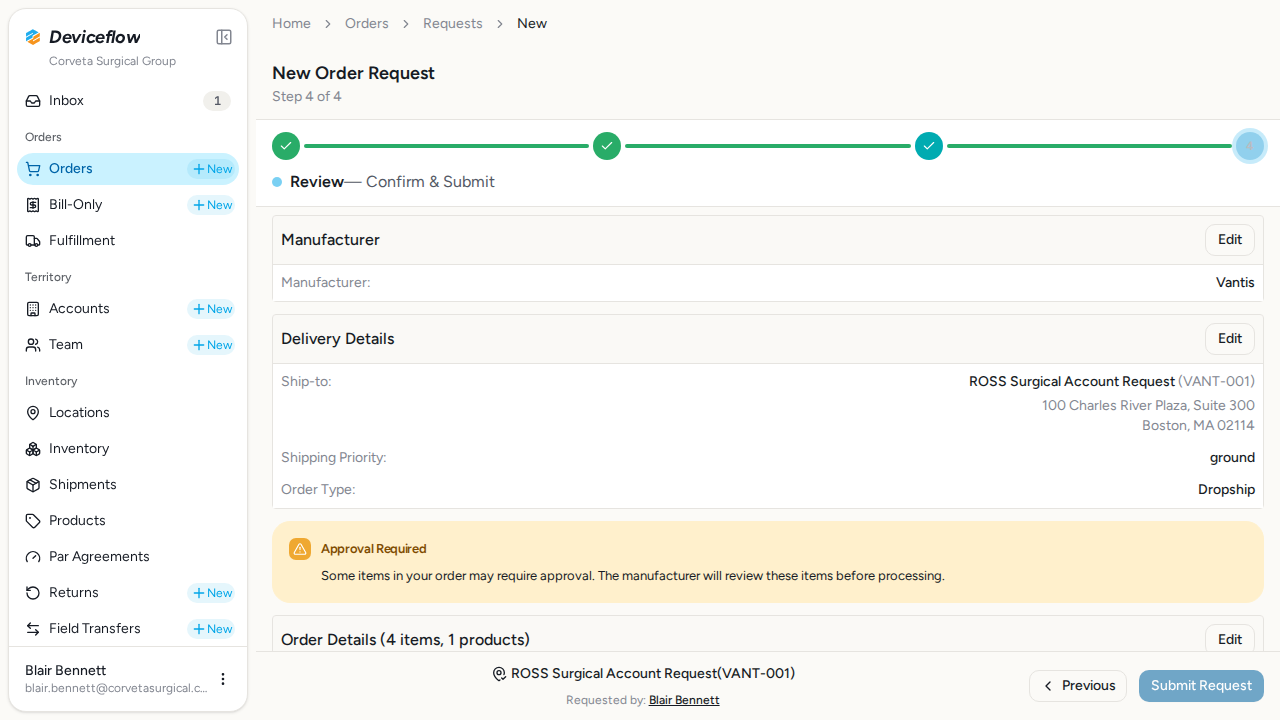Image resolution: width=1280 pixels, height=720 pixels.
Task: Open Inventory in the sidebar
Action: [x=128, y=449]
